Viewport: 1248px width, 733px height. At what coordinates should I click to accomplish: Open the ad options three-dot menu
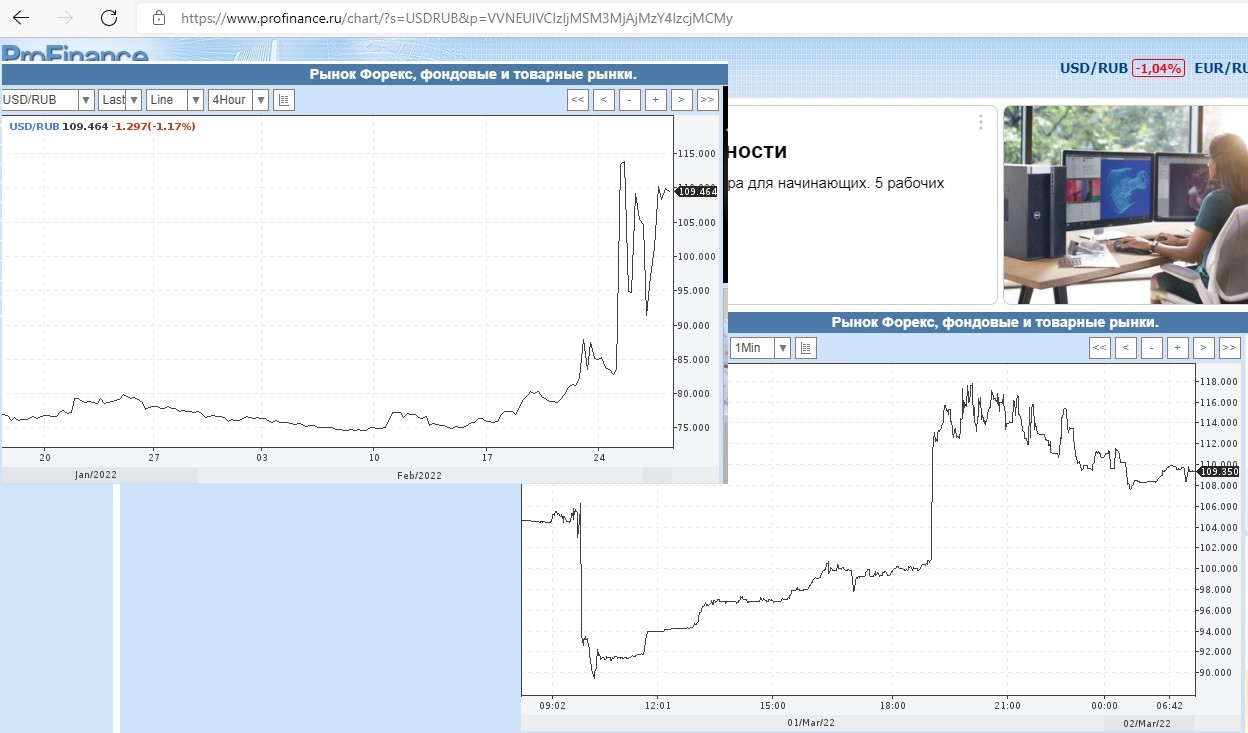[981, 122]
